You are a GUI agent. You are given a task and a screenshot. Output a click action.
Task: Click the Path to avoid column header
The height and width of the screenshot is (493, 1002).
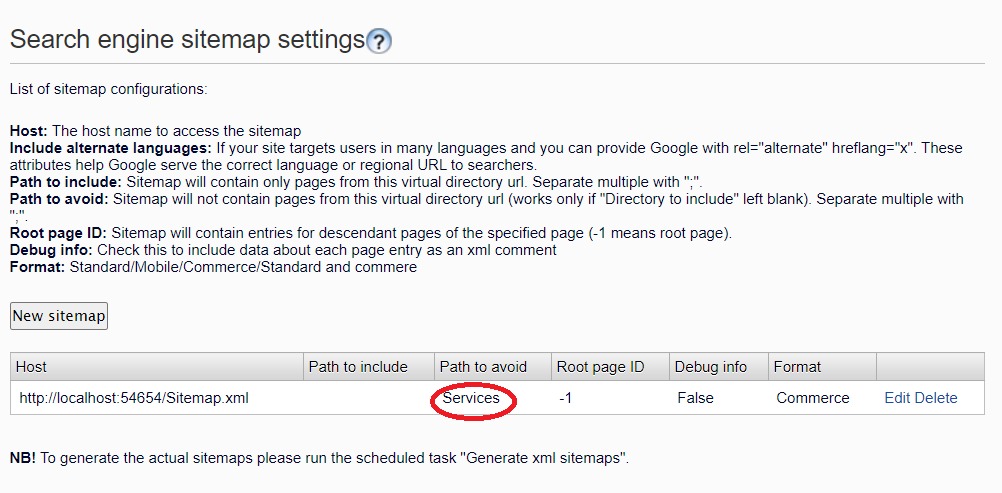(483, 367)
